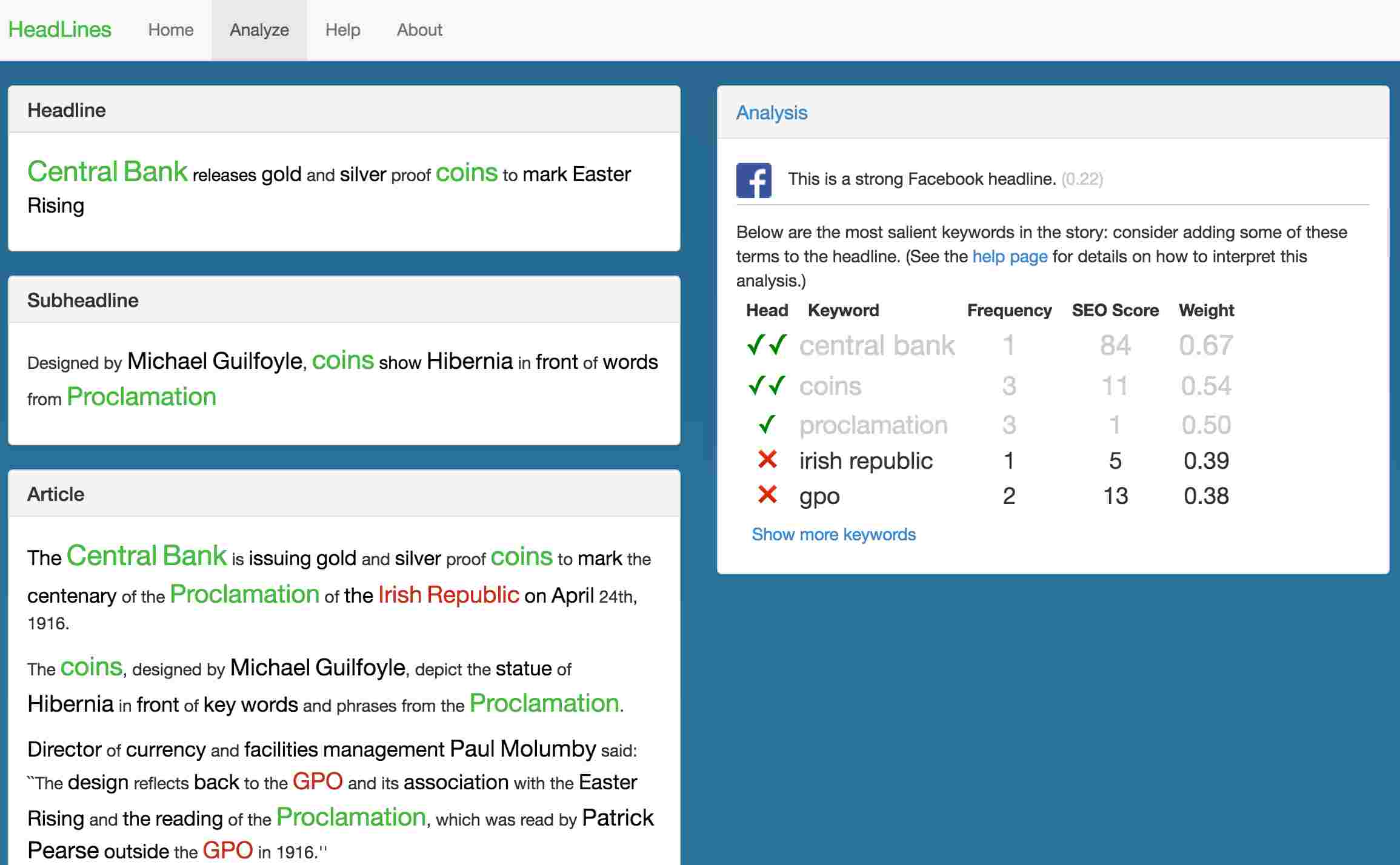Click double checkmark beside coins keyword
This screenshot has width=1400, height=865.
point(767,385)
